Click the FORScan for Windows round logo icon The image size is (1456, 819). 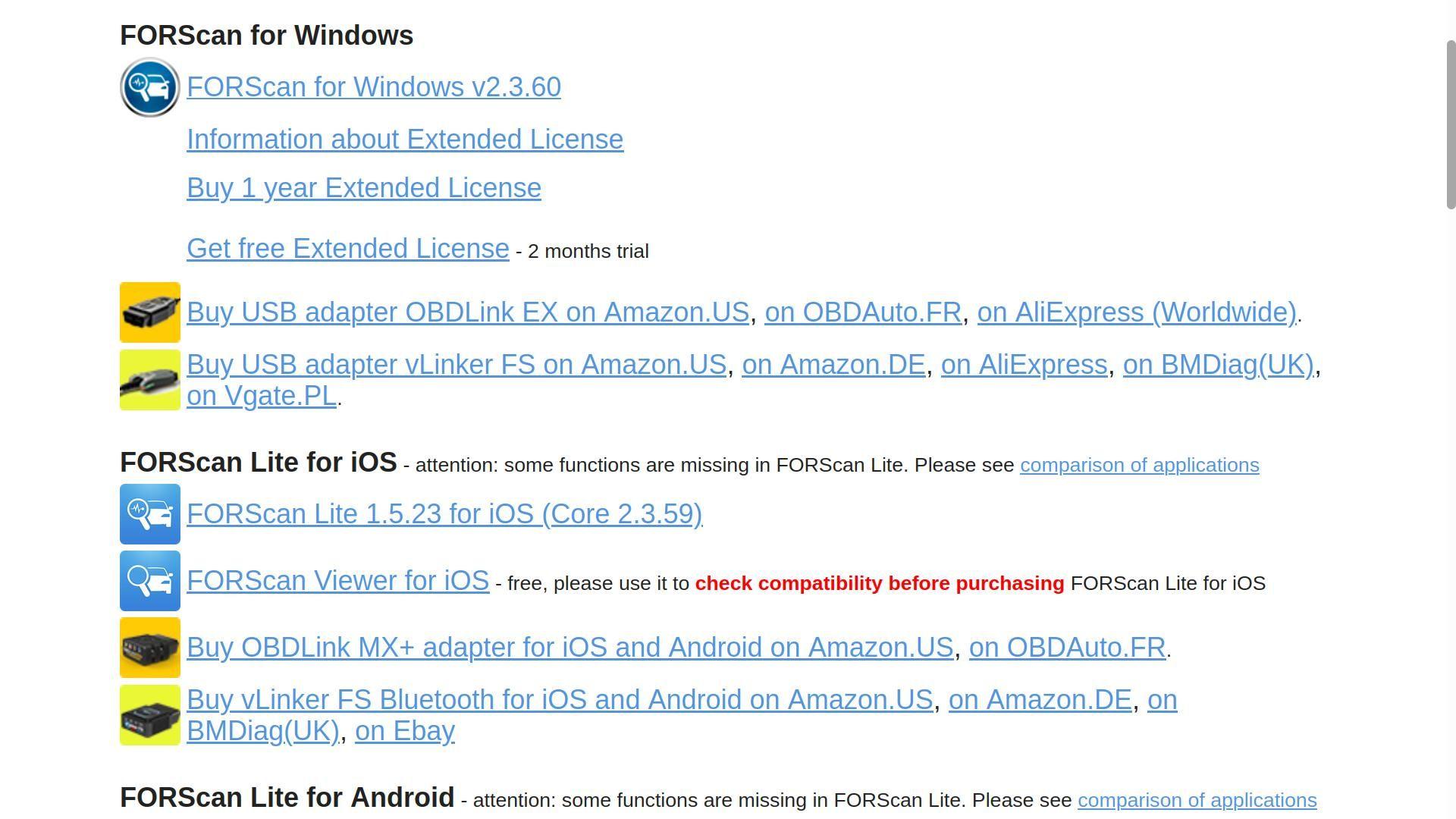pos(150,87)
